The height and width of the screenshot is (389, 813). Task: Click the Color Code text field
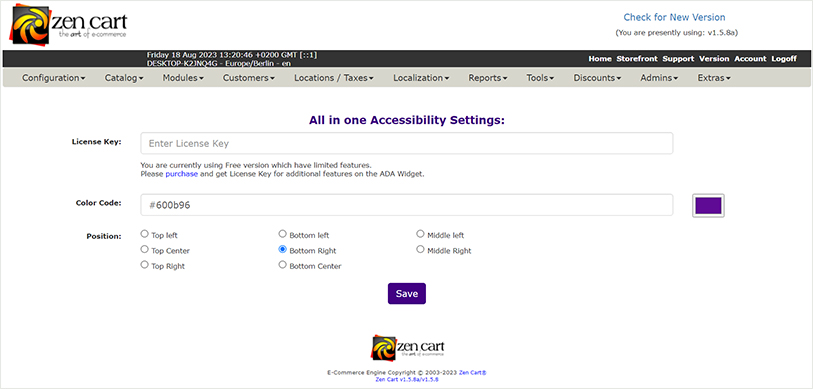406,205
